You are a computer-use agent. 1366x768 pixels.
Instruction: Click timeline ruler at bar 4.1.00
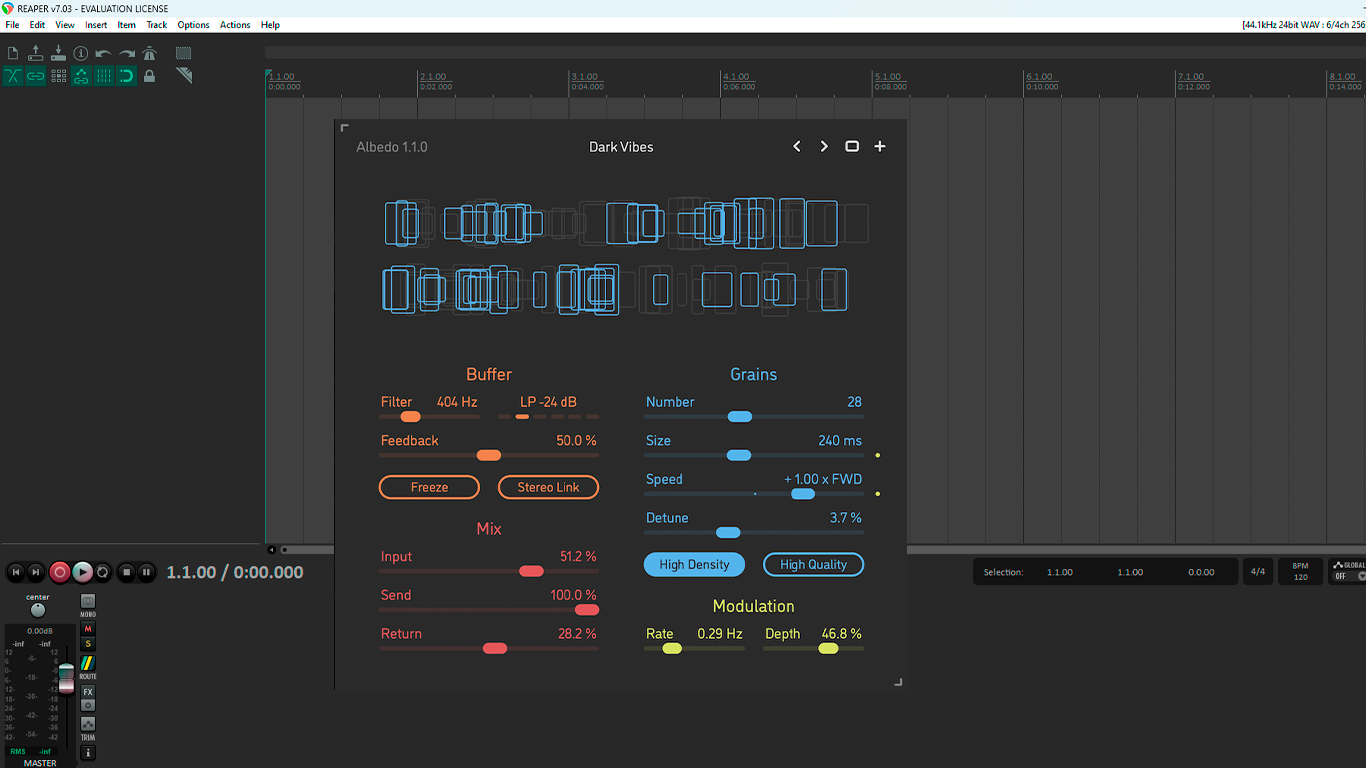[x=736, y=77]
